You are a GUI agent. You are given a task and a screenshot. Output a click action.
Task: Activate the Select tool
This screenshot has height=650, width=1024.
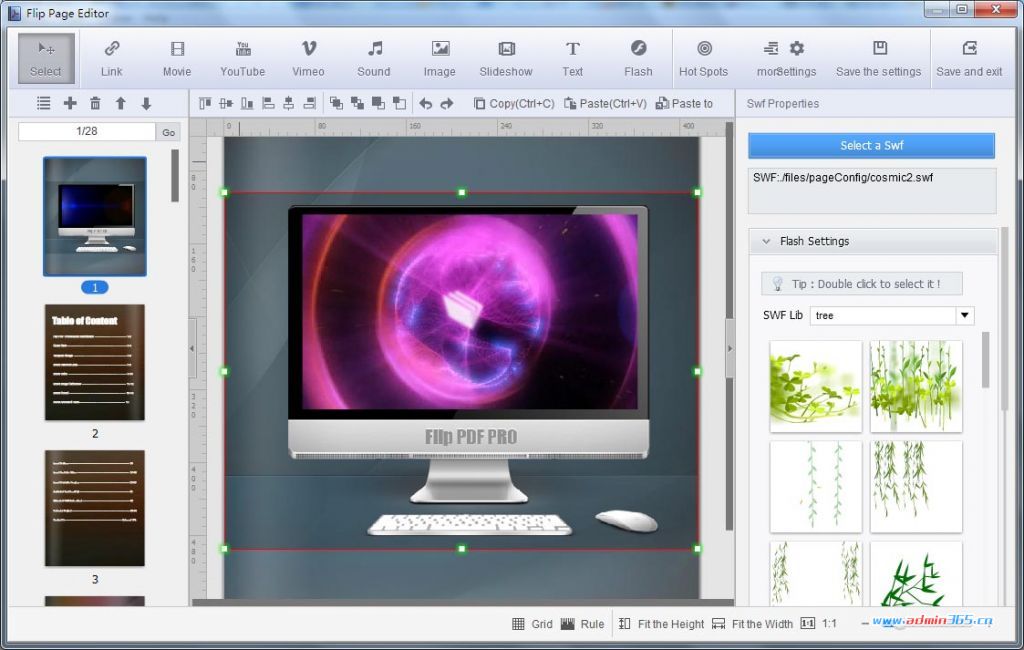tap(46, 58)
